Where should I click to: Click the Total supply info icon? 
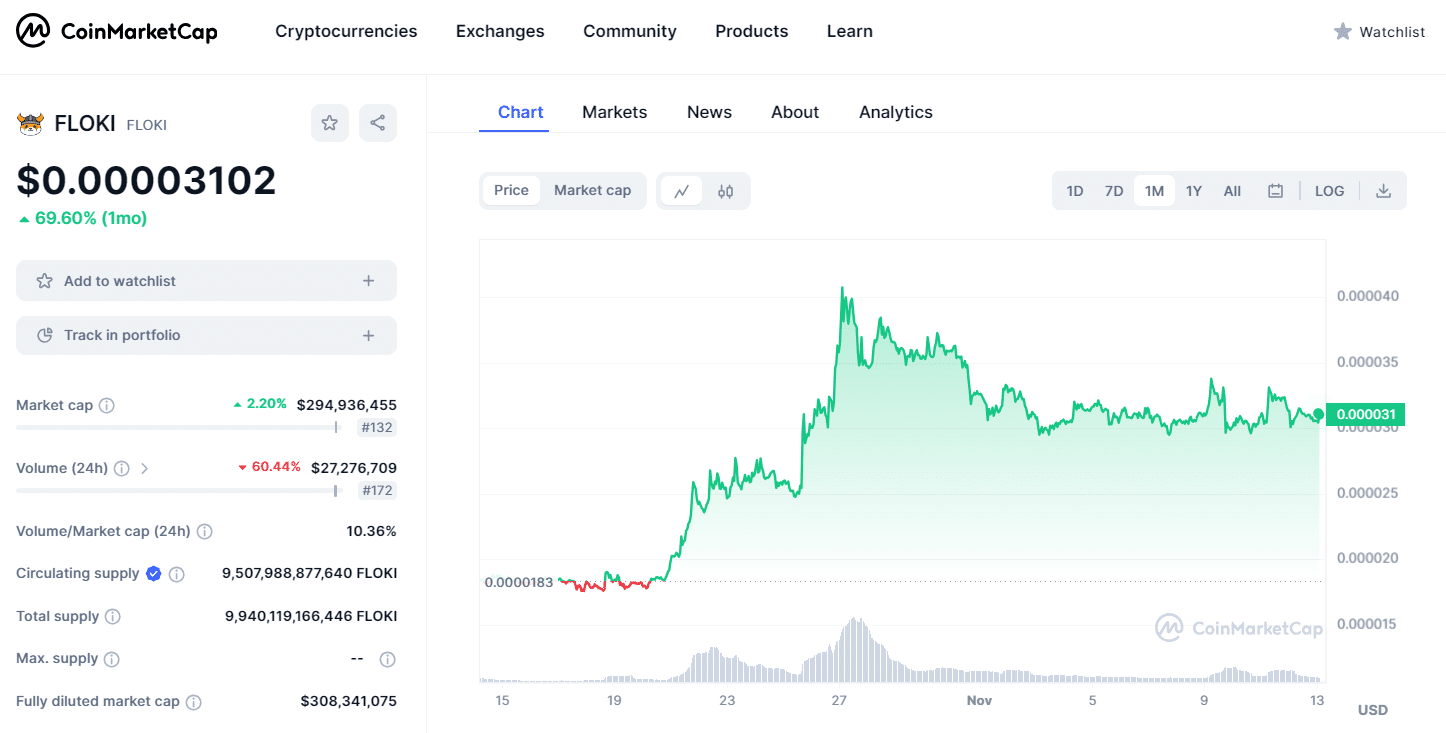click(x=113, y=617)
